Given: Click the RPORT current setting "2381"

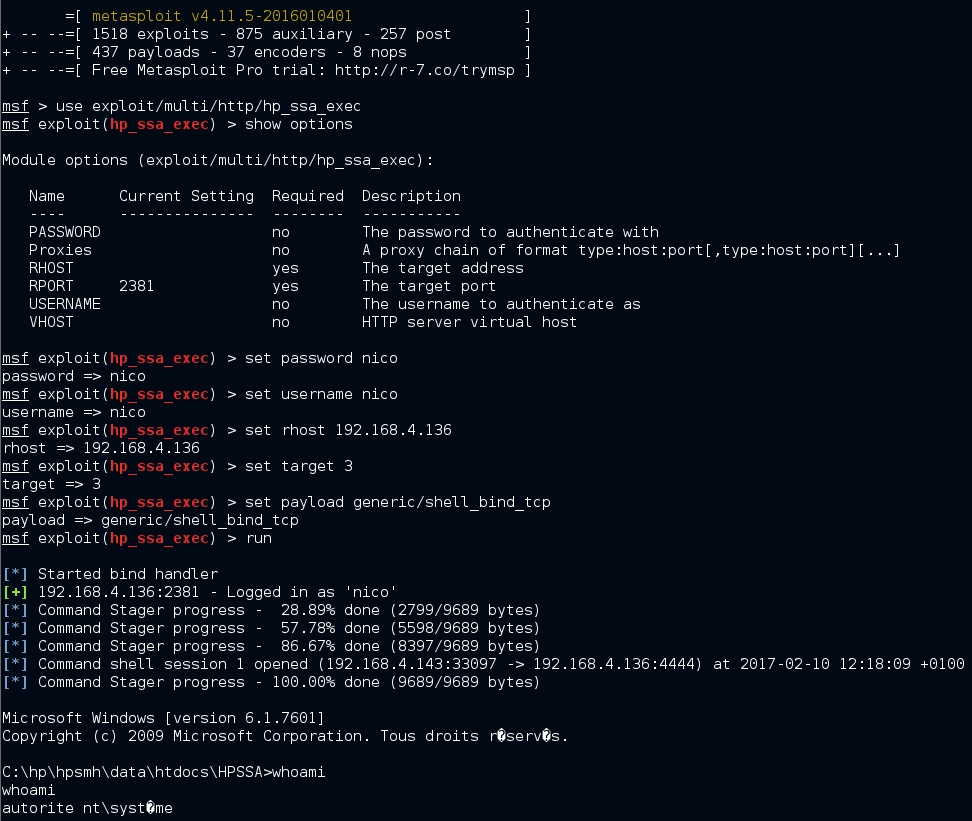Looking at the screenshot, I should coord(136,286).
